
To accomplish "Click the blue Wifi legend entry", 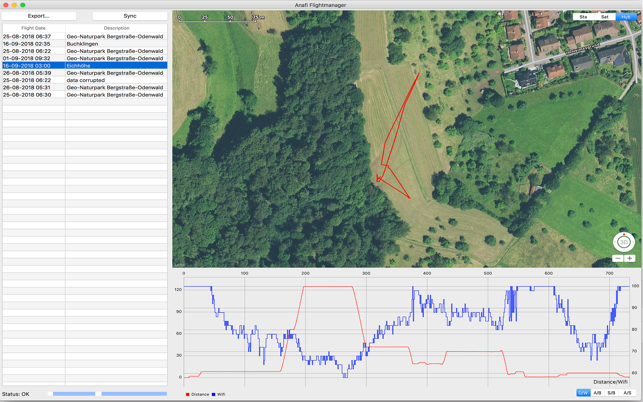I will coord(219,394).
